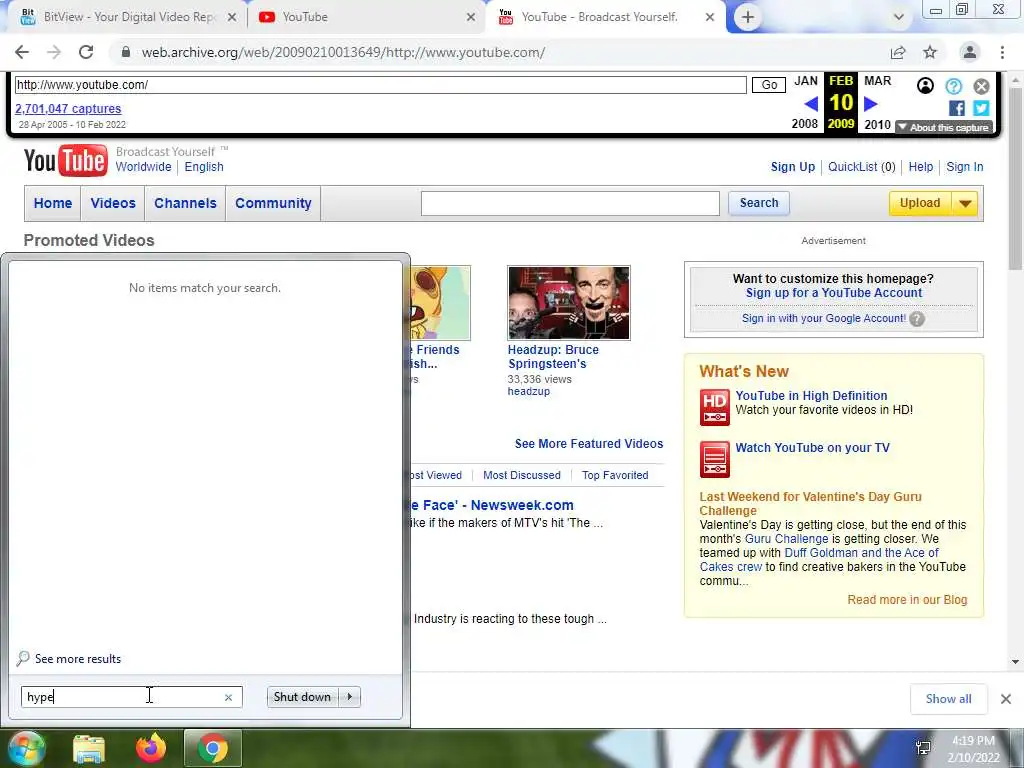Share capture via the Twitter icon
1024x768 pixels.
click(981, 108)
